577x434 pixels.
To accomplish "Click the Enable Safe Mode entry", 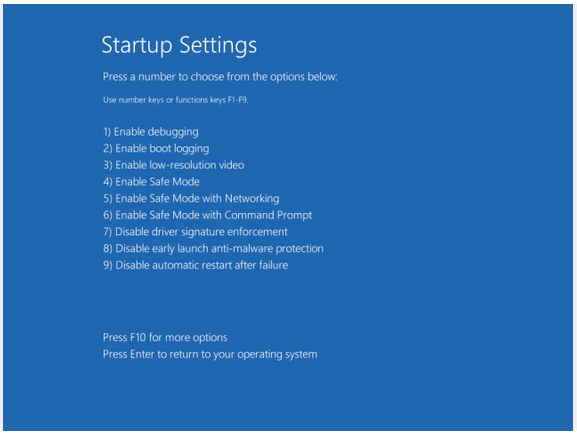I will 151,181.
